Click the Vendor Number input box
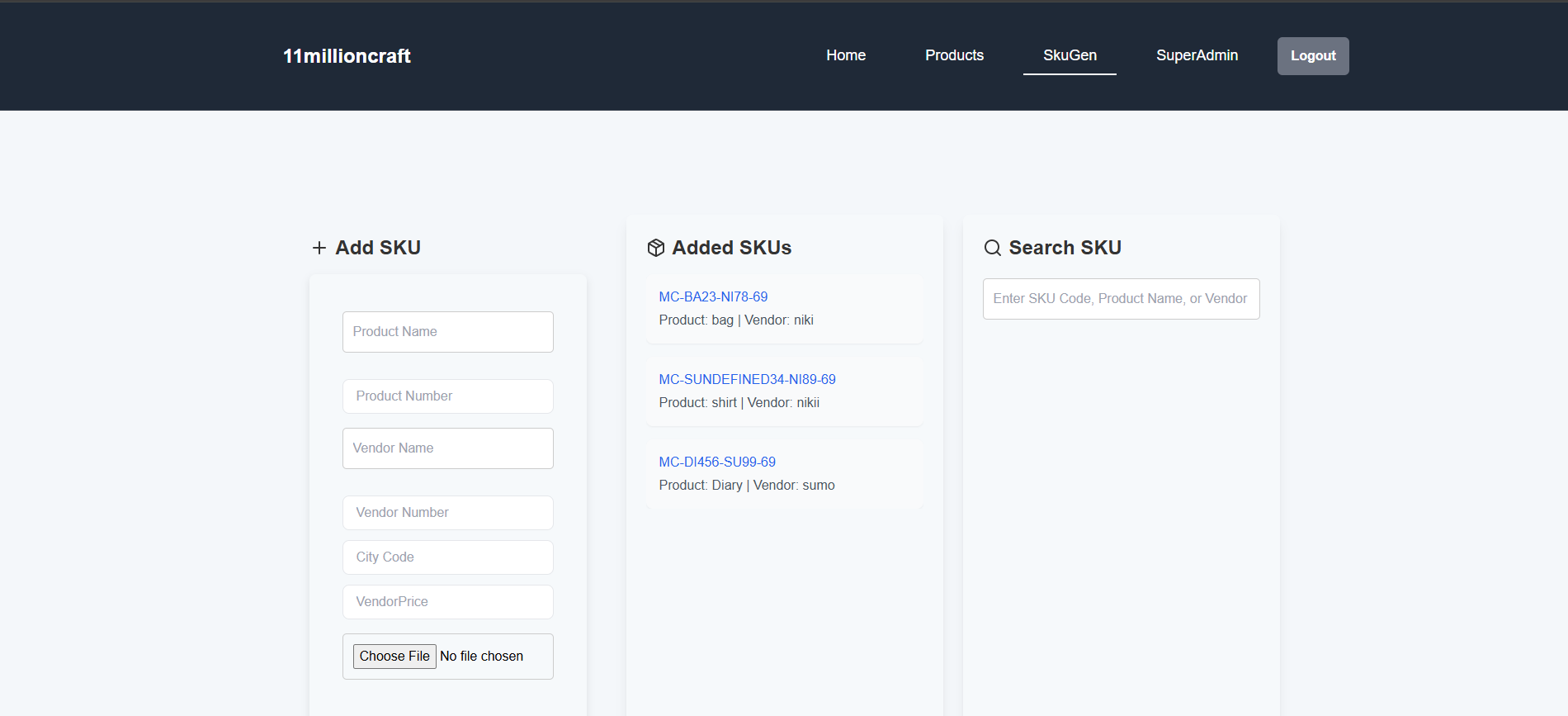1568x716 pixels. coord(447,513)
